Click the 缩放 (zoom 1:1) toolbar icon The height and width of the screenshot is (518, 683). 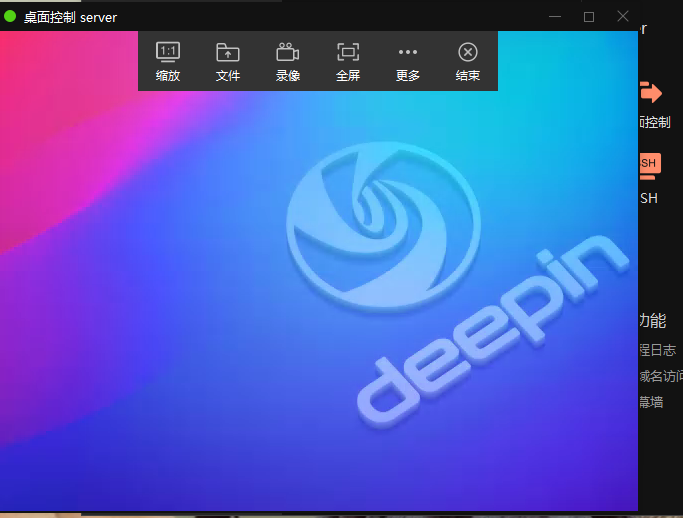[168, 52]
